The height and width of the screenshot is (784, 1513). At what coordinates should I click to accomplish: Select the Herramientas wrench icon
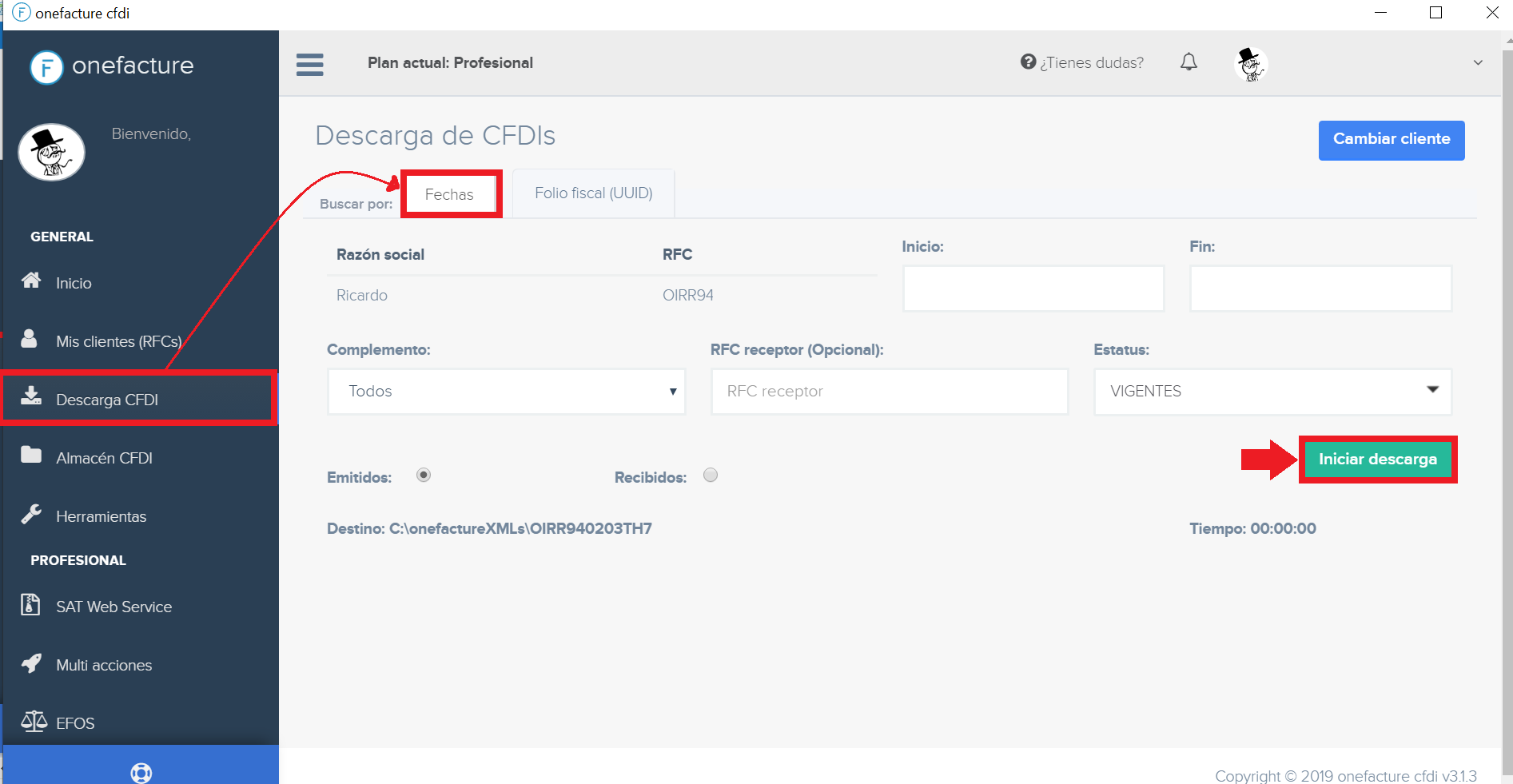(x=30, y=515)
